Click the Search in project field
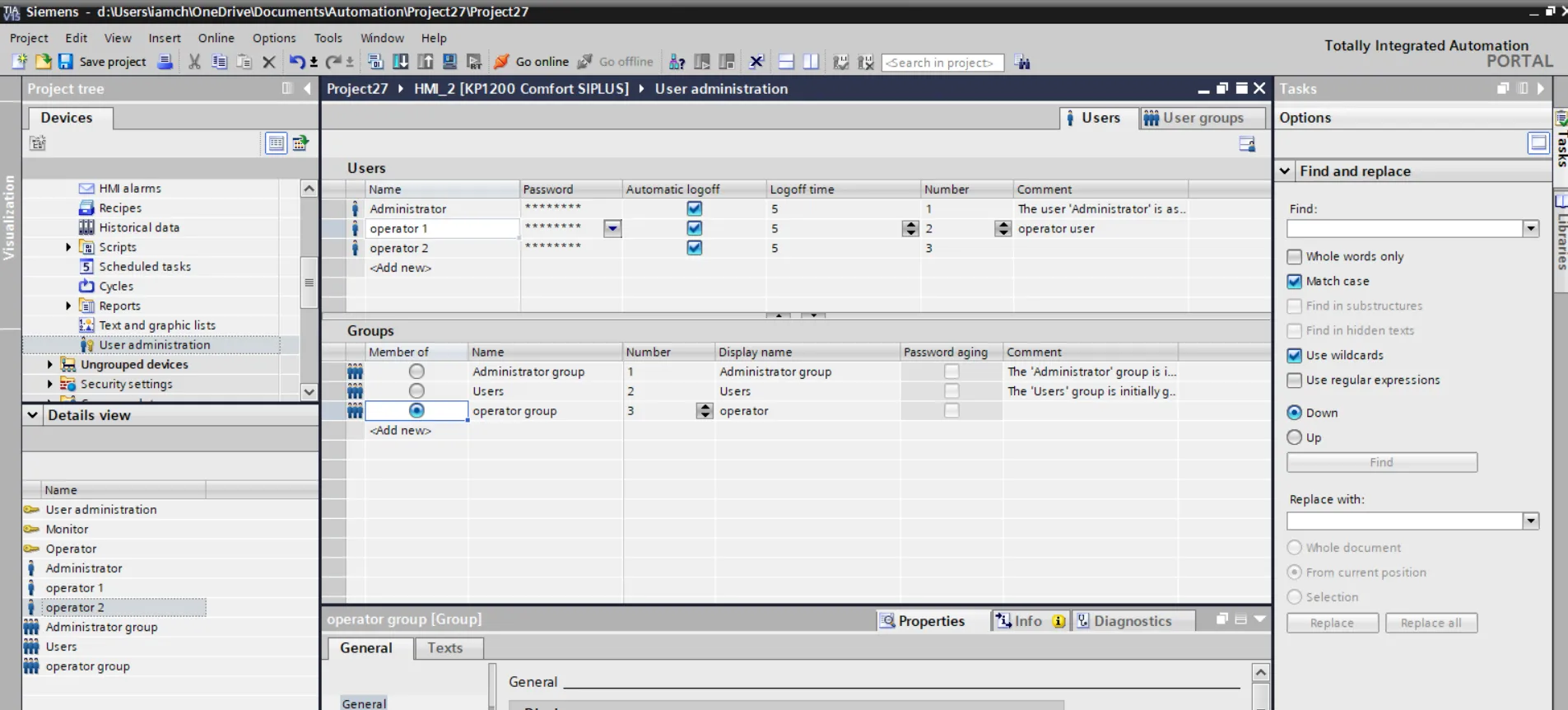 coord(942,63)
